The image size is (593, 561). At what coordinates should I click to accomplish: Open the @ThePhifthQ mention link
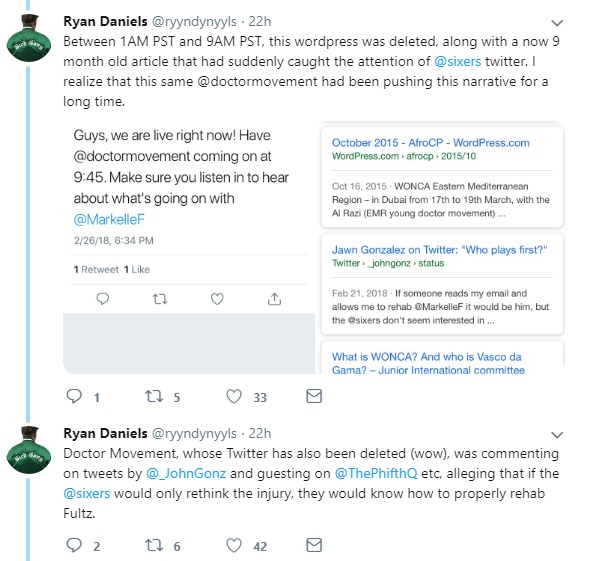click(x=376, y=474)
